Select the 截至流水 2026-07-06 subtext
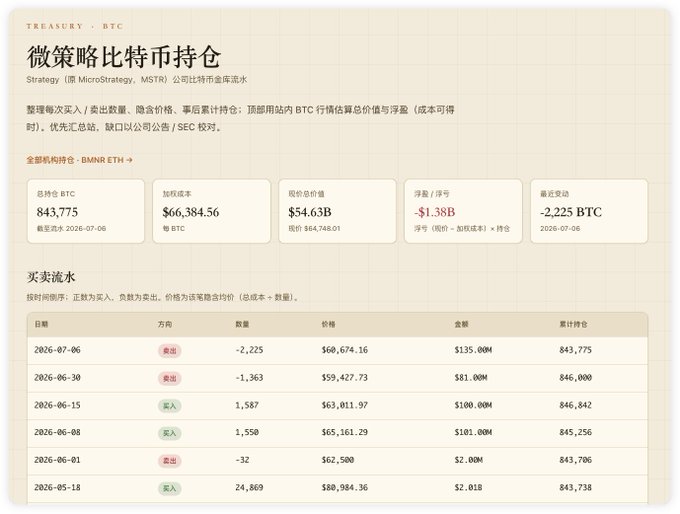Image resolution: width=680 pixels, height=514 pixels. 71,229
